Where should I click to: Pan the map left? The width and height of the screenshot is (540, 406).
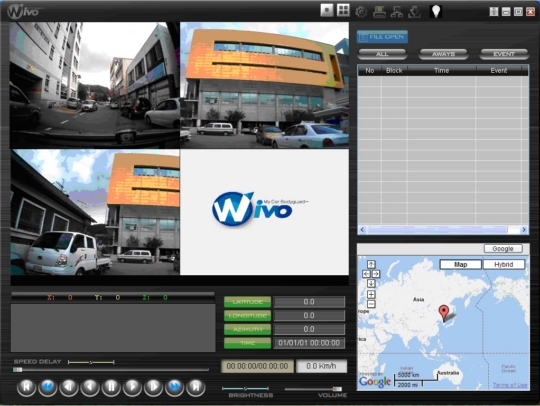(366, 274)
